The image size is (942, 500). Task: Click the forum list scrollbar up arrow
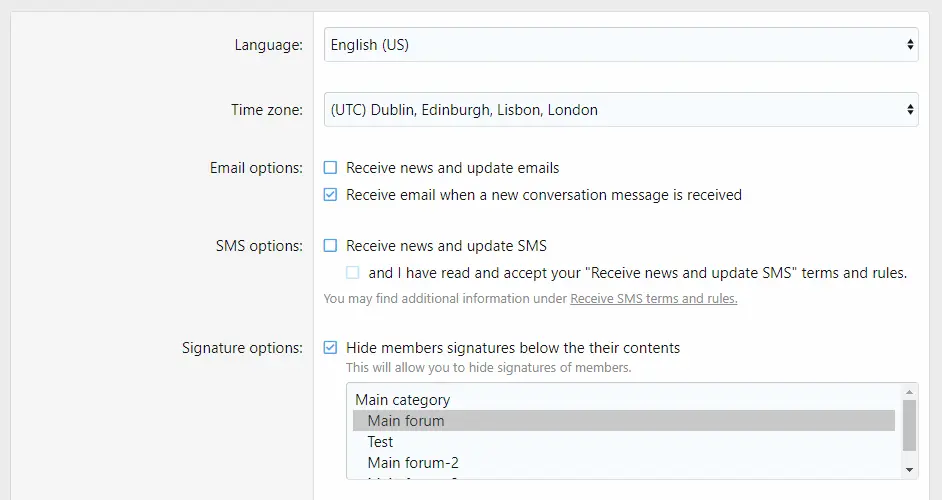(x=910, y=392)
